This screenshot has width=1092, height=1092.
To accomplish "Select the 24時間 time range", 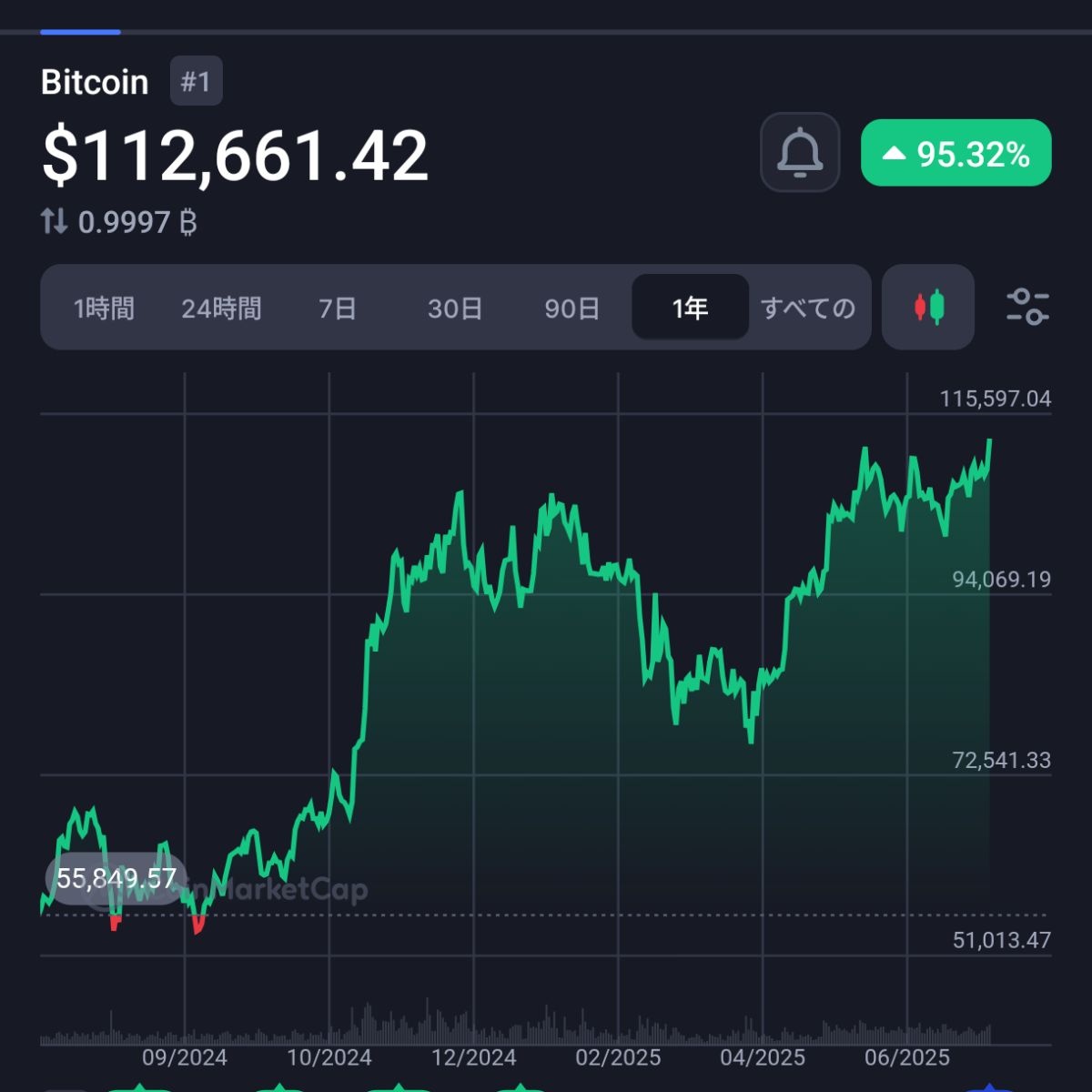I will pyautogui.click(x=221, y=308).
